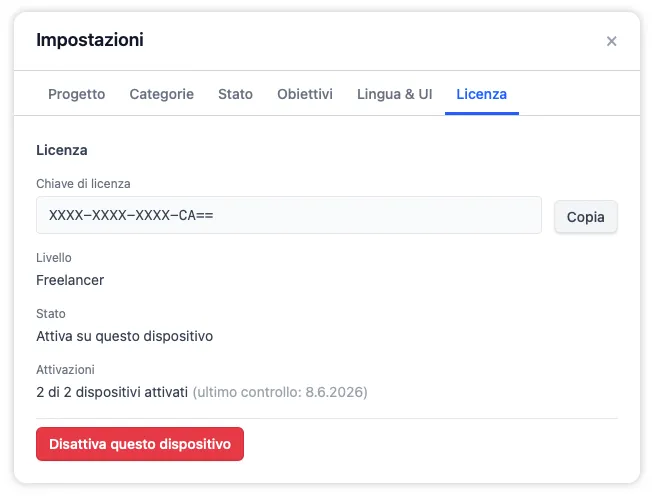This screenshot has width=655, height=497.
Task: Click the Livello label
Action: pos(54,258)
